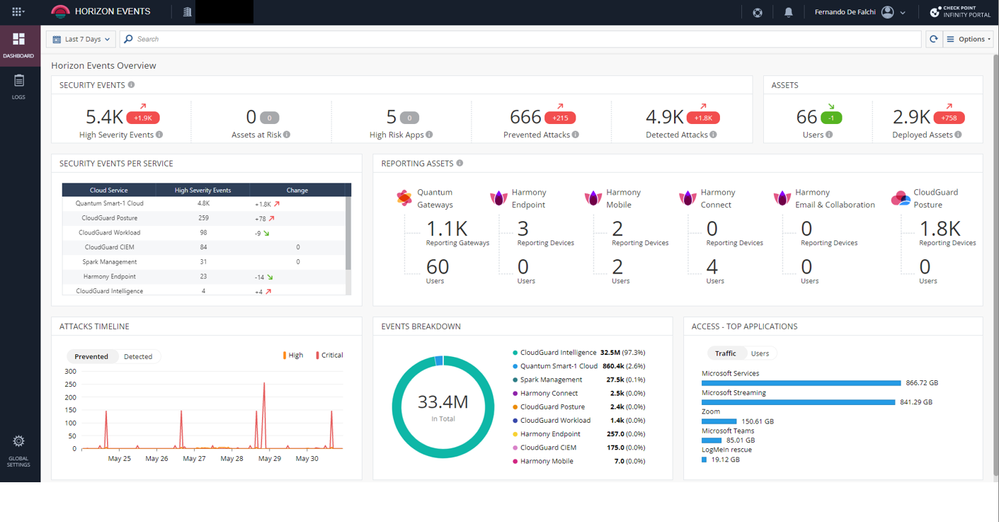Click the building tenant icon
This screenshot has width=999, height=522.
pyautogui.click(x=187, y=12)
